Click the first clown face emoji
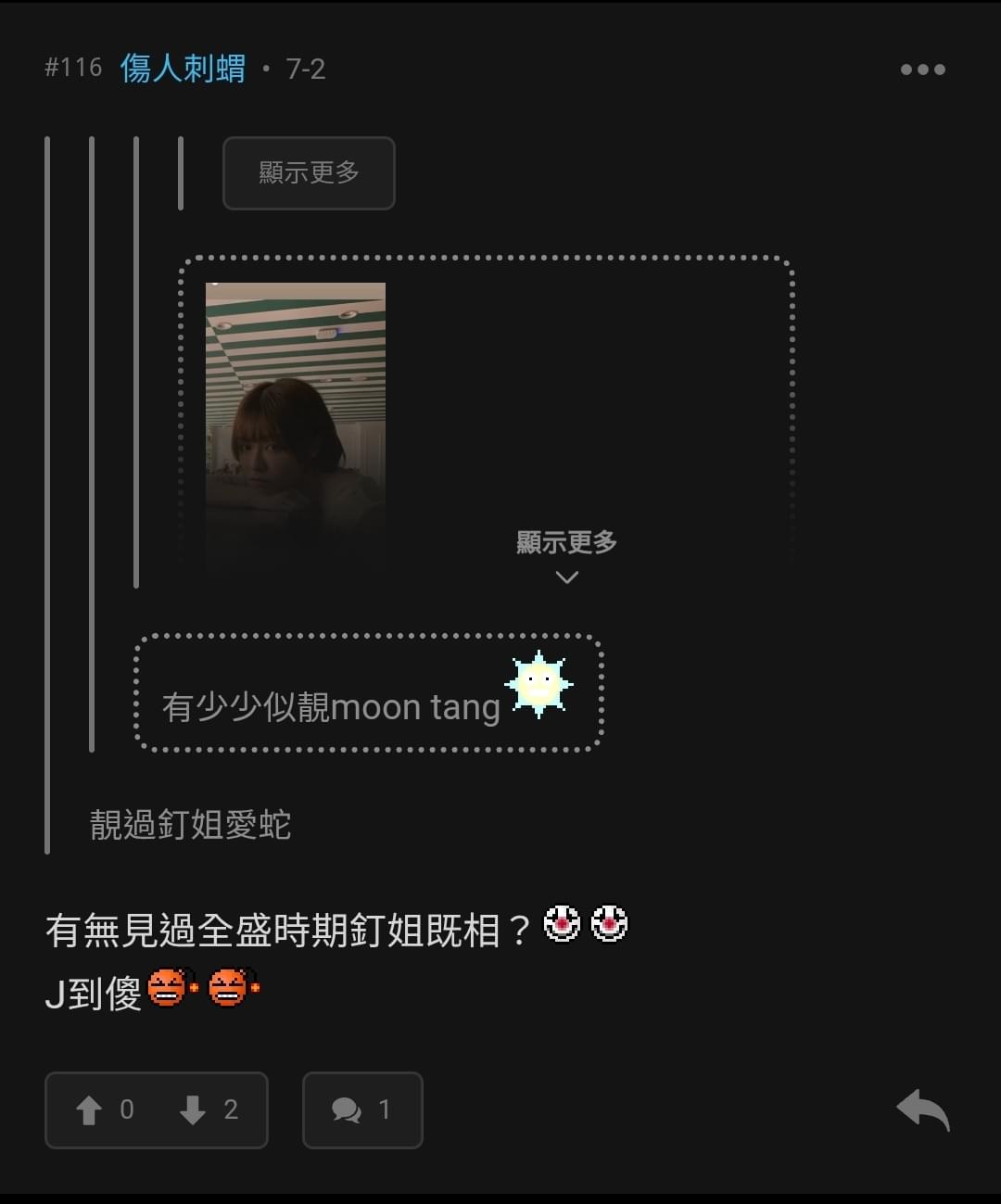 coord(562,923)
